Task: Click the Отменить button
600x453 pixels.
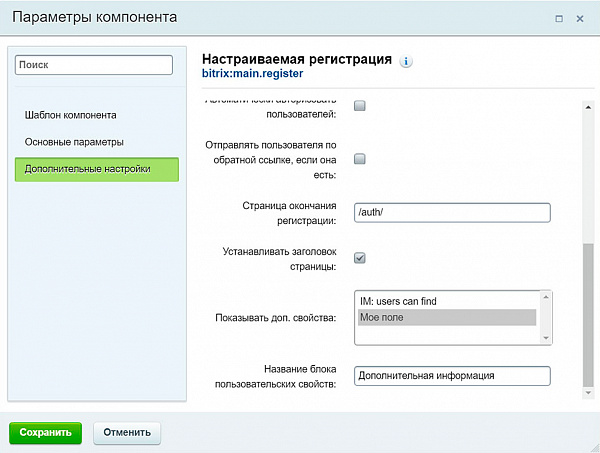Action: coord(127,432)
